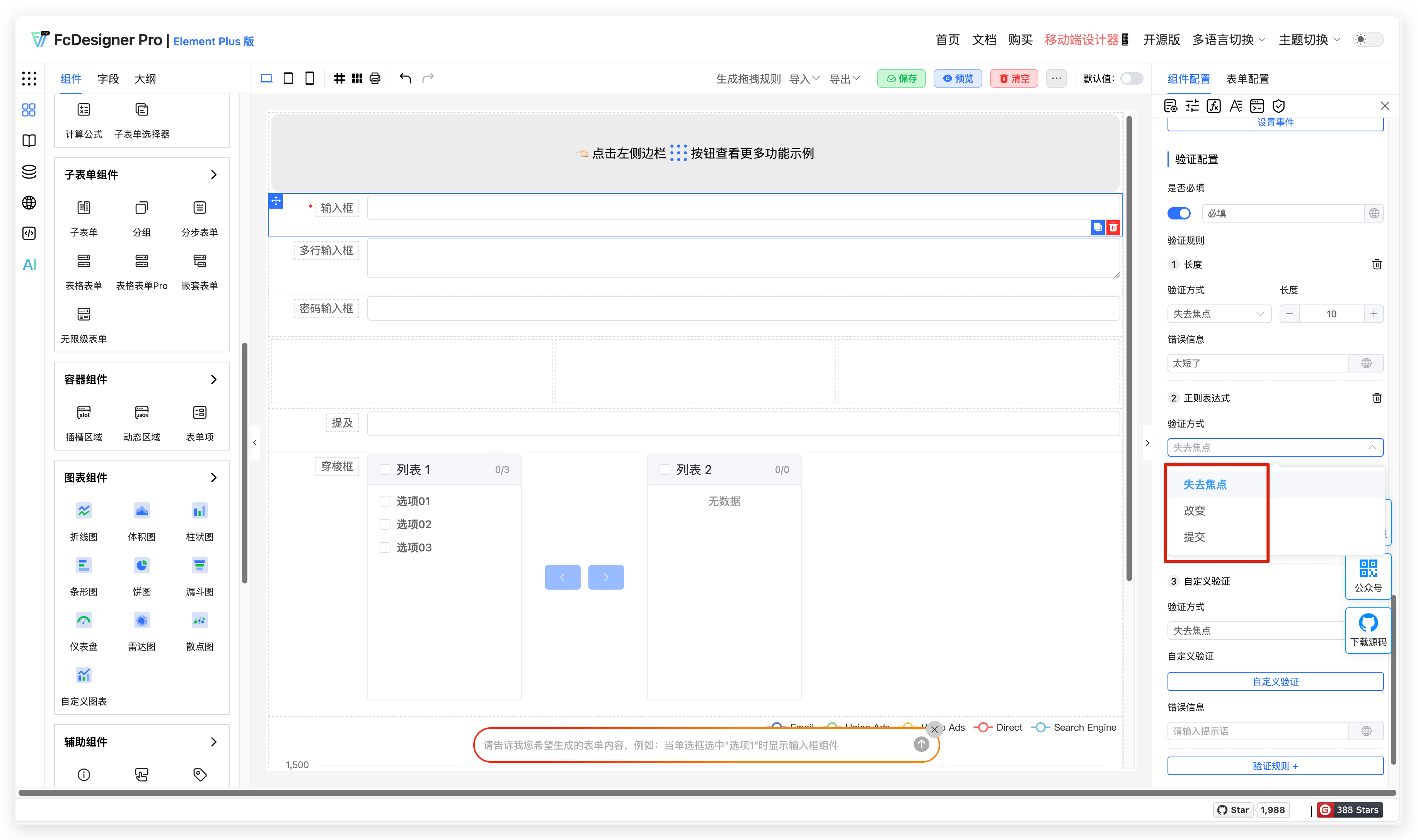Click the undo arrow above the canvas
1418x840 pixels.
[406, 78]
